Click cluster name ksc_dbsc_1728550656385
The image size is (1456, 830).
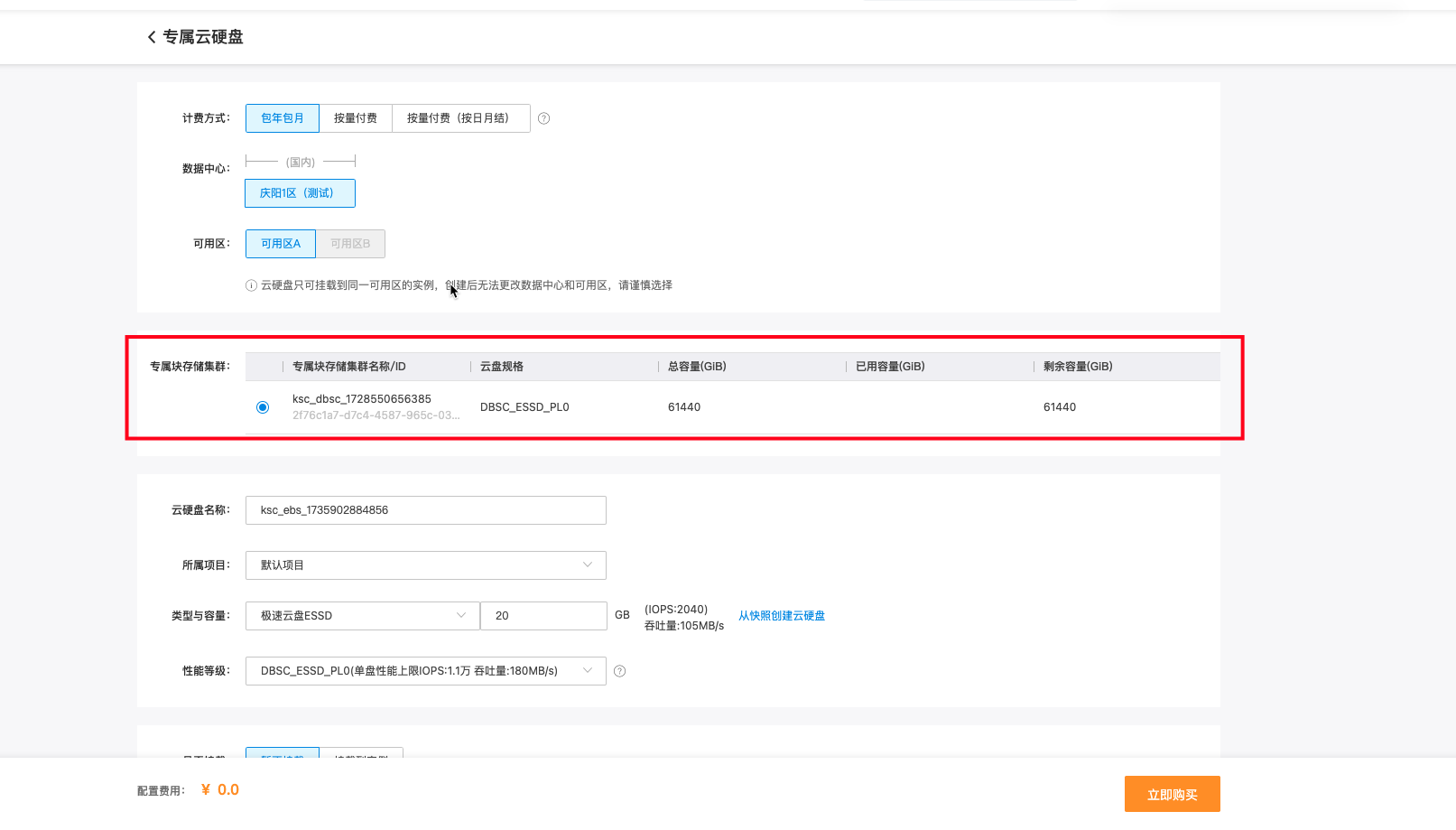pos(362,399)
